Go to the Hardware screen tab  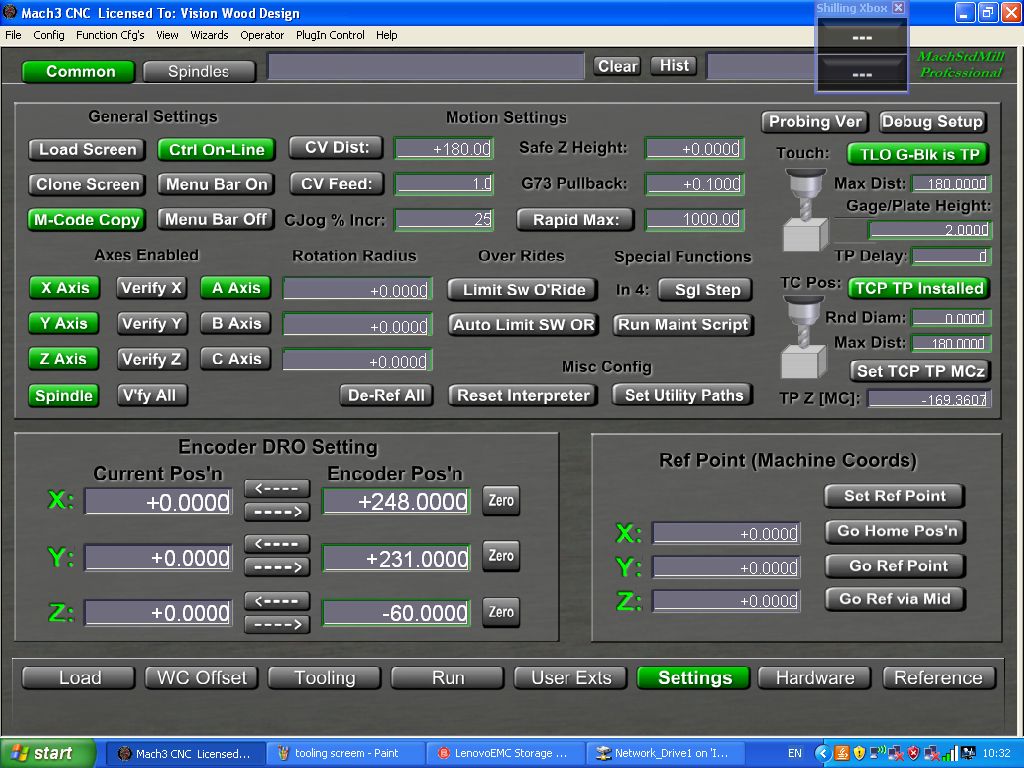coord(815,678)
